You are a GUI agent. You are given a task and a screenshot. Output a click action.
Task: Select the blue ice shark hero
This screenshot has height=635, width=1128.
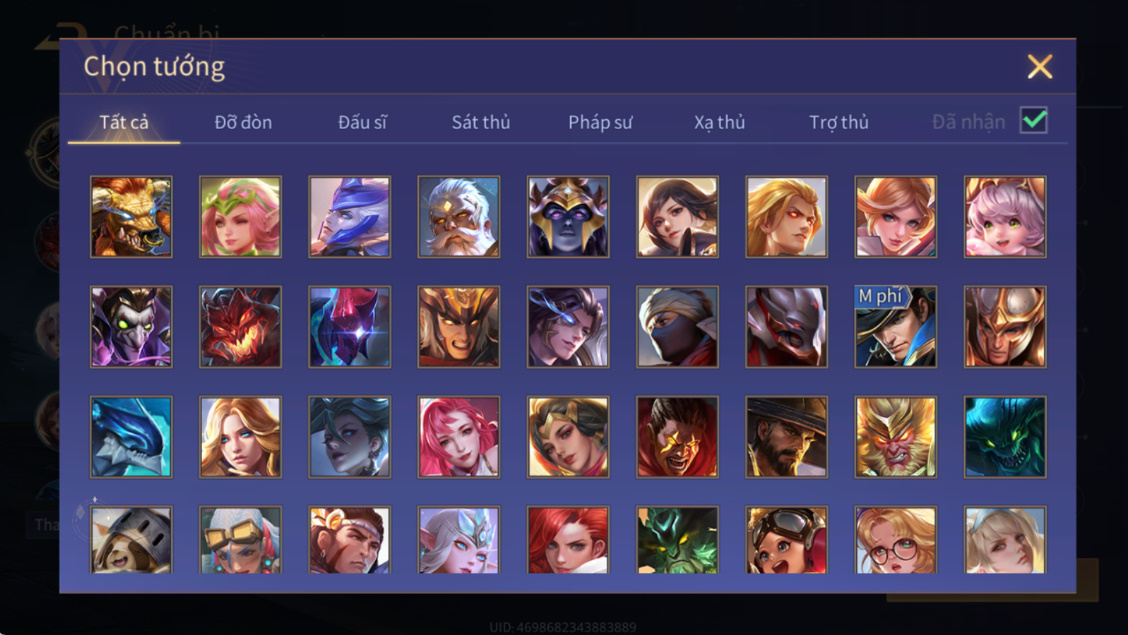click(131, 437)
